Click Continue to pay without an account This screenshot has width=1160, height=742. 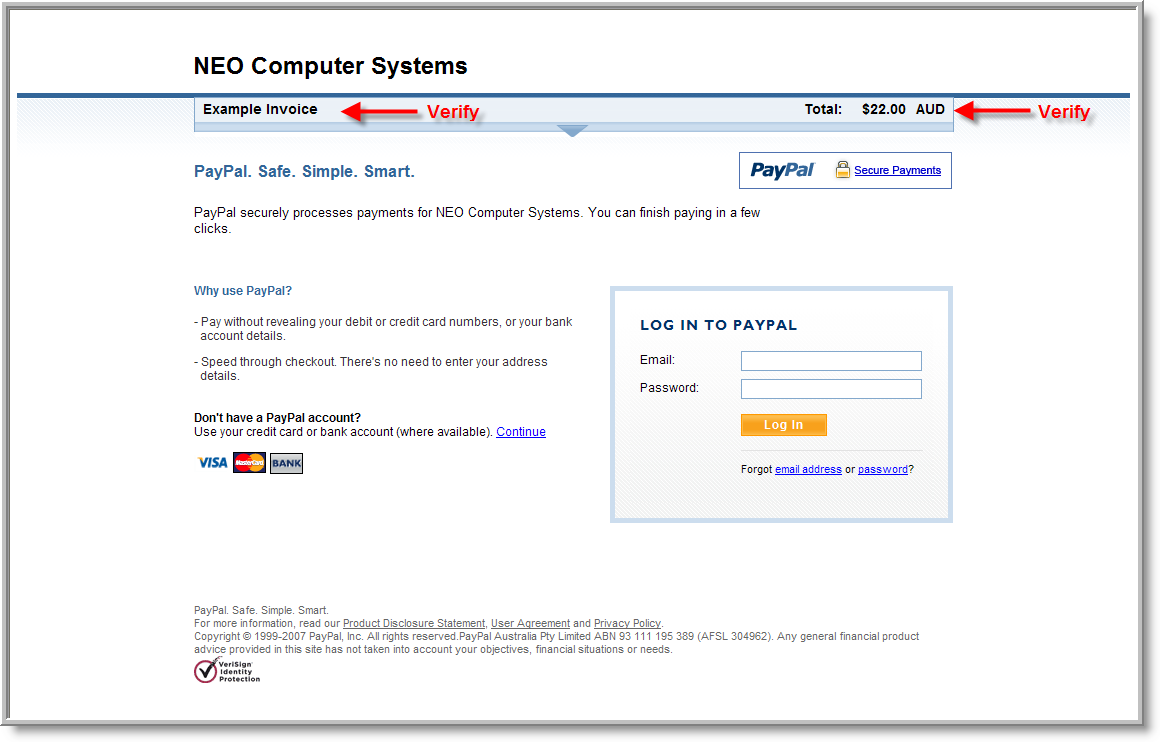(521, 432)
